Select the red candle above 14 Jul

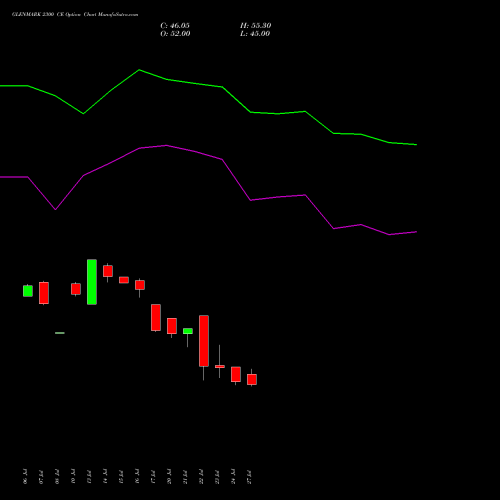pos(108,271)
